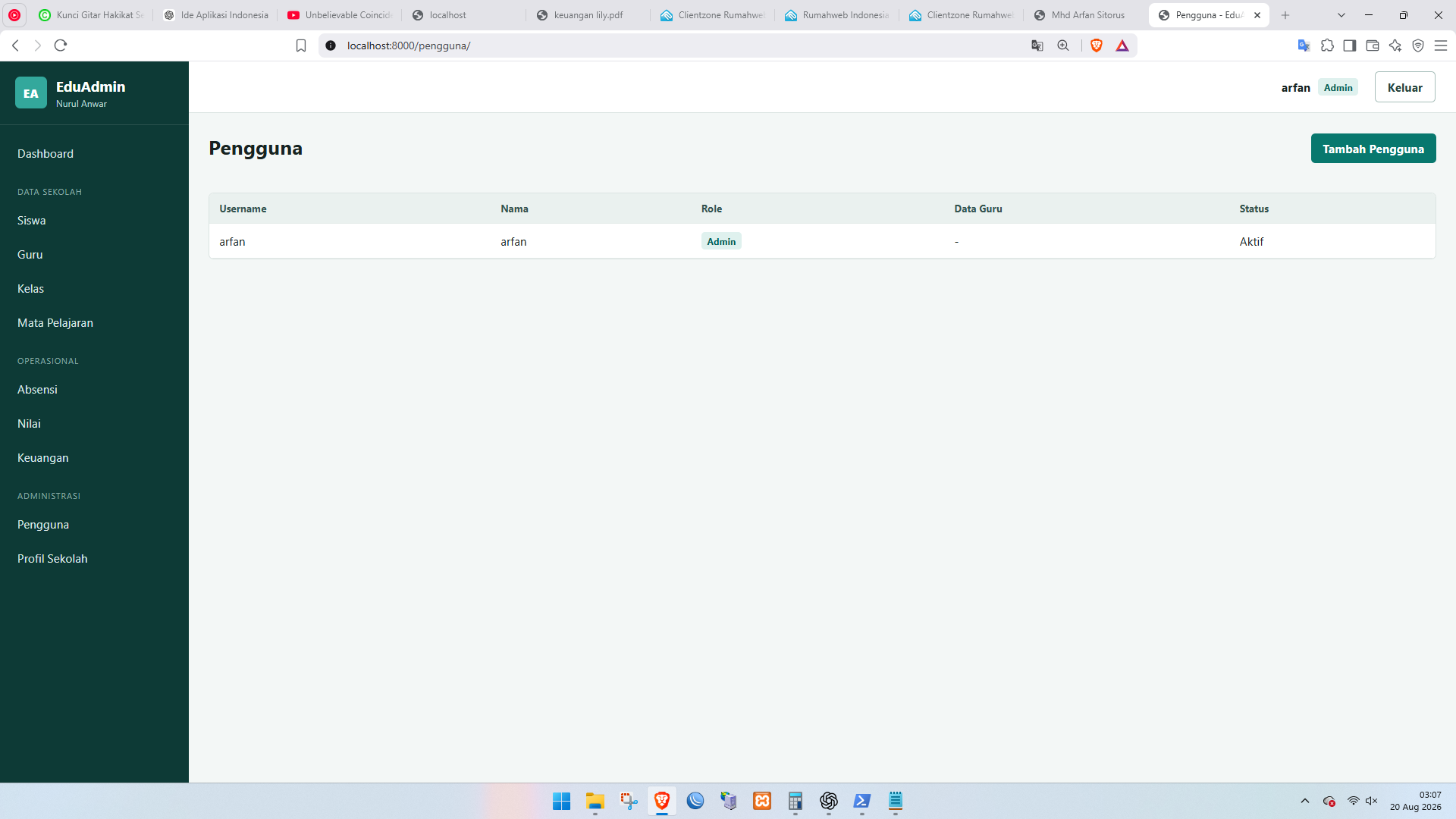The height and width of the screenshot is (819, 1456).
Task: Click the localhost address bar field
Action: [x=682, y=45]
